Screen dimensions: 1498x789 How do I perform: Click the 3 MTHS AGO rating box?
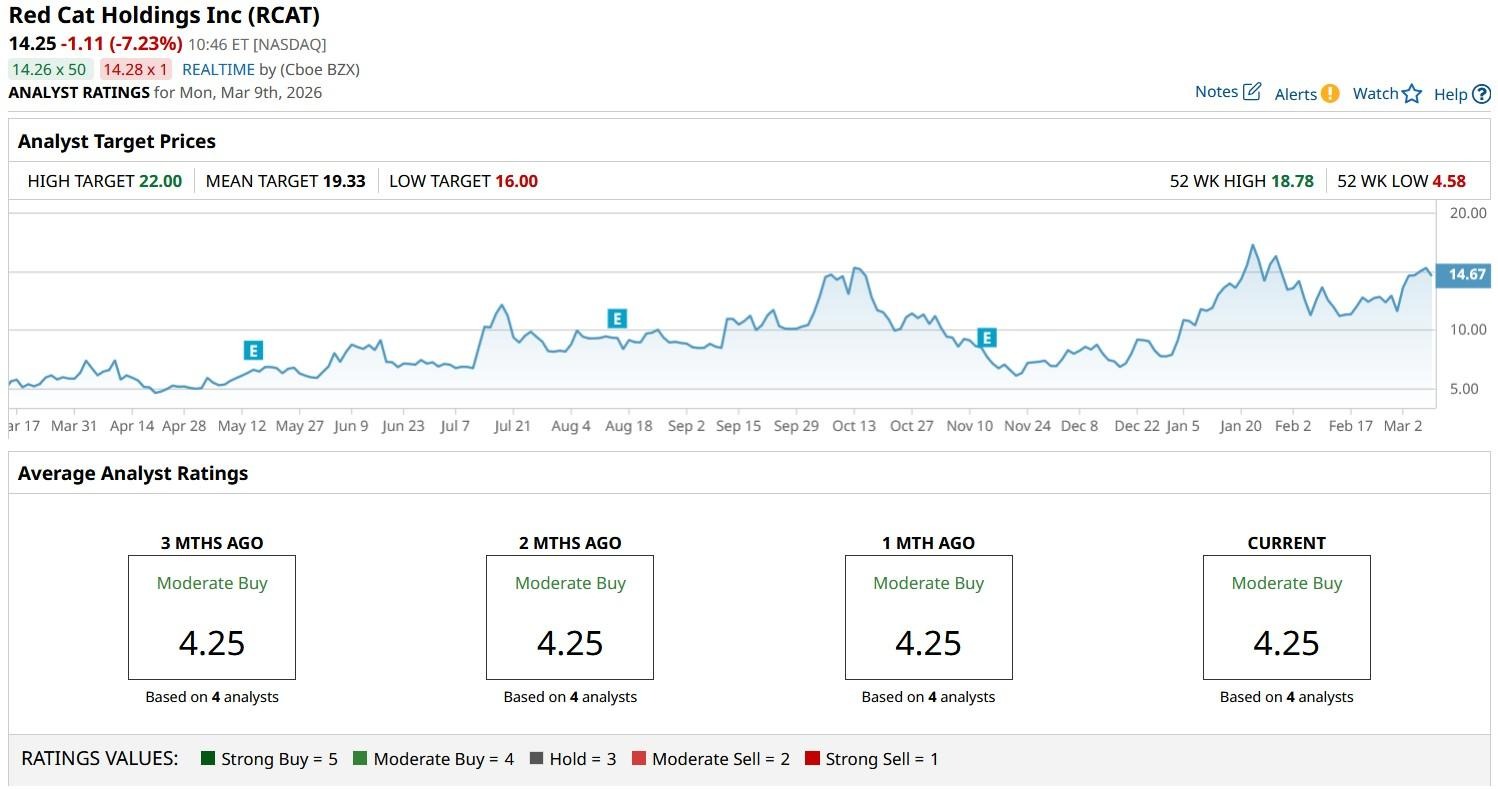pos(212,617)
